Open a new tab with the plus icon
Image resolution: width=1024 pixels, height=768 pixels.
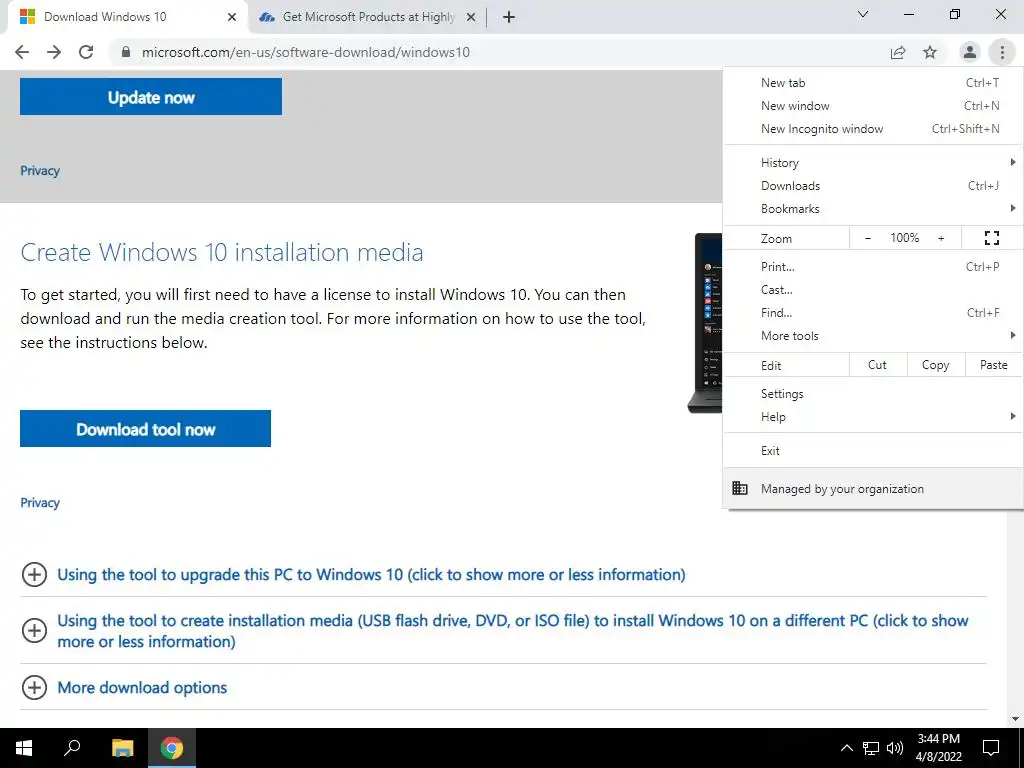[509, 17]
